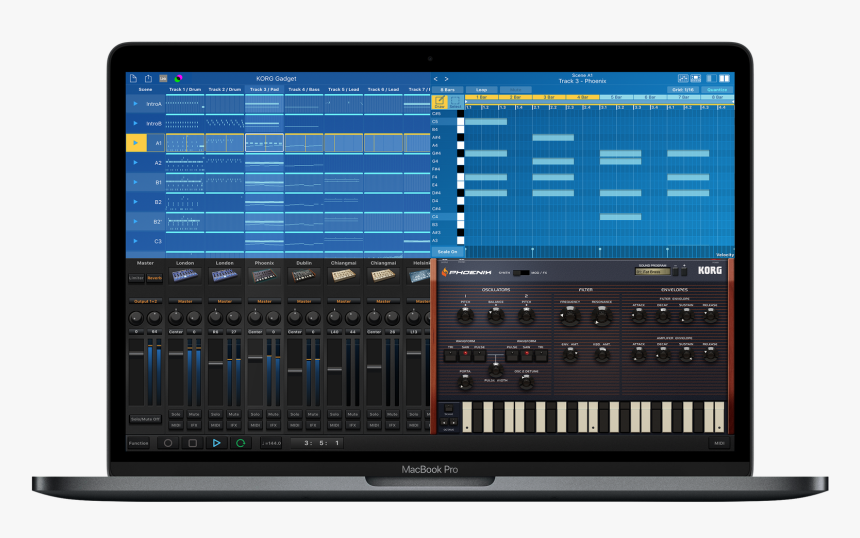This screenshot has height=538, width=860.
Task: Play the IntroA scene
Action: point(135,104)
